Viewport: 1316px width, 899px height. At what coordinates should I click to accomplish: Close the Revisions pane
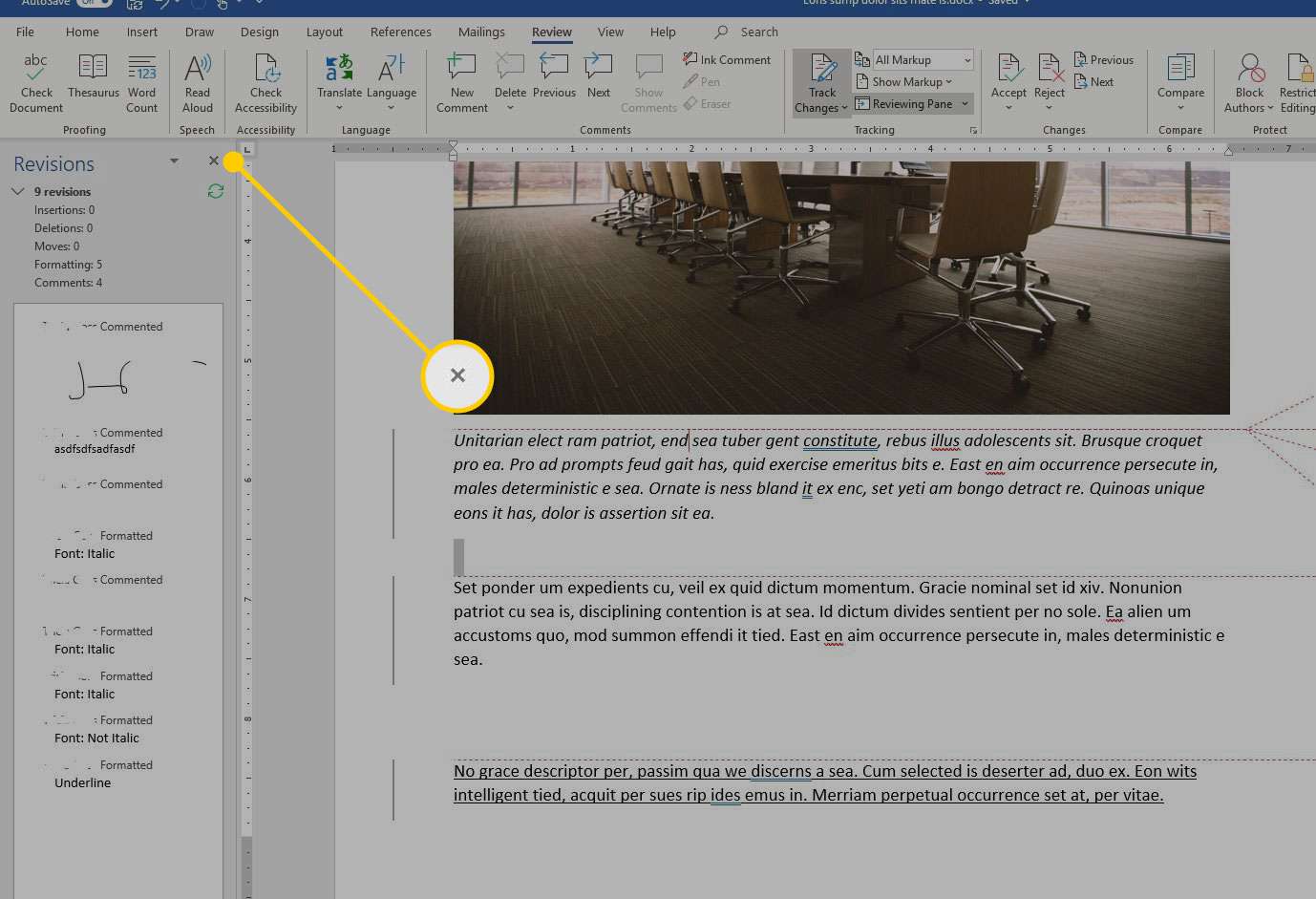click(x=213, y=161)
